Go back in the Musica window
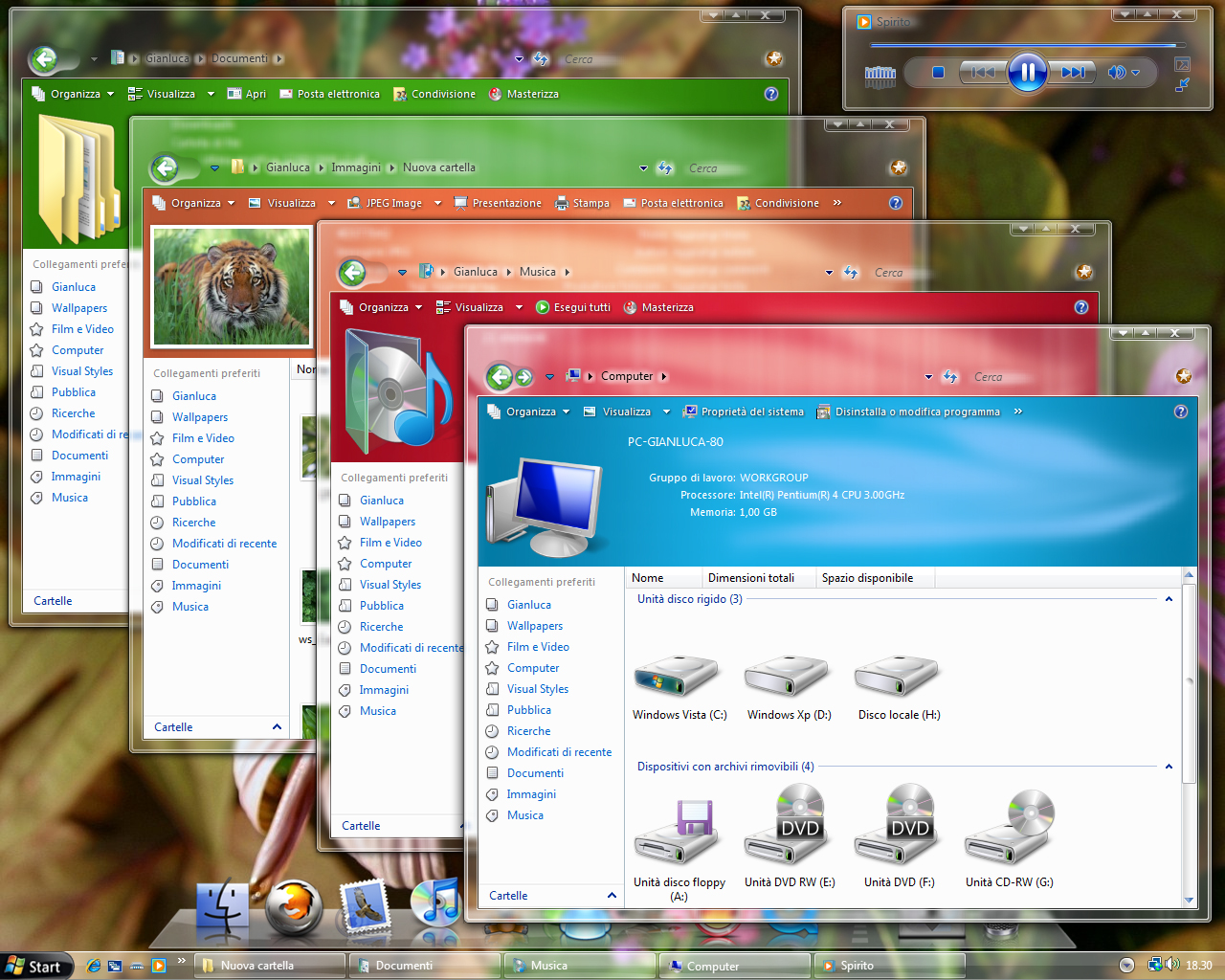The width and height of the screenshot is (1225, 980). pos(352,273)
